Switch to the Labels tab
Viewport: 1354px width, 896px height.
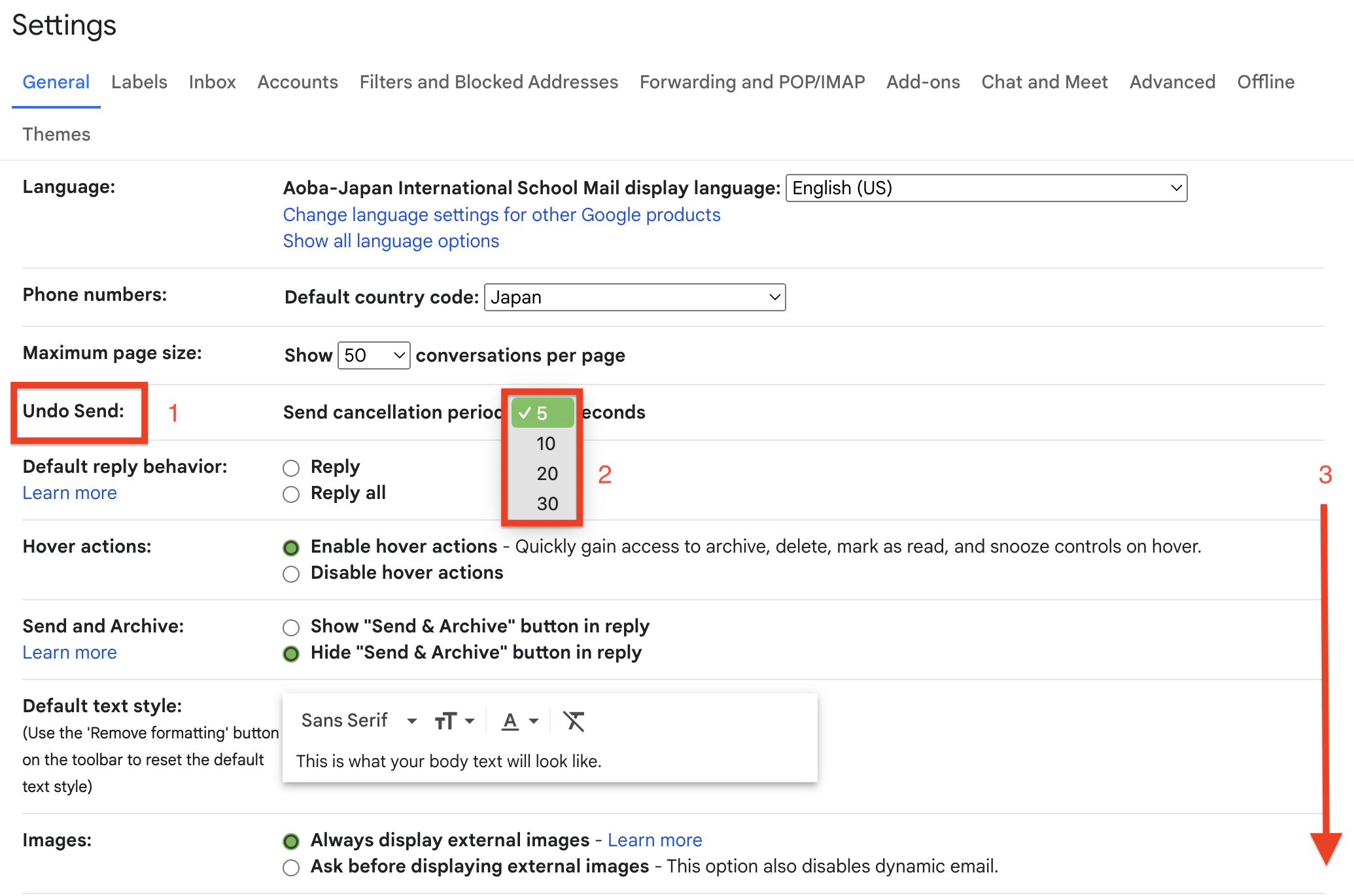pos(139,82)
